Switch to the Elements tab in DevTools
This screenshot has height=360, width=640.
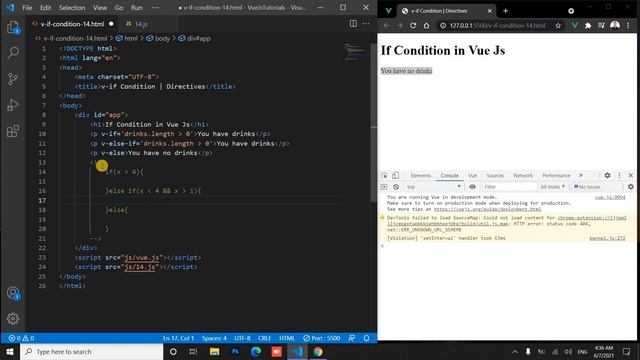coord(420,176)
